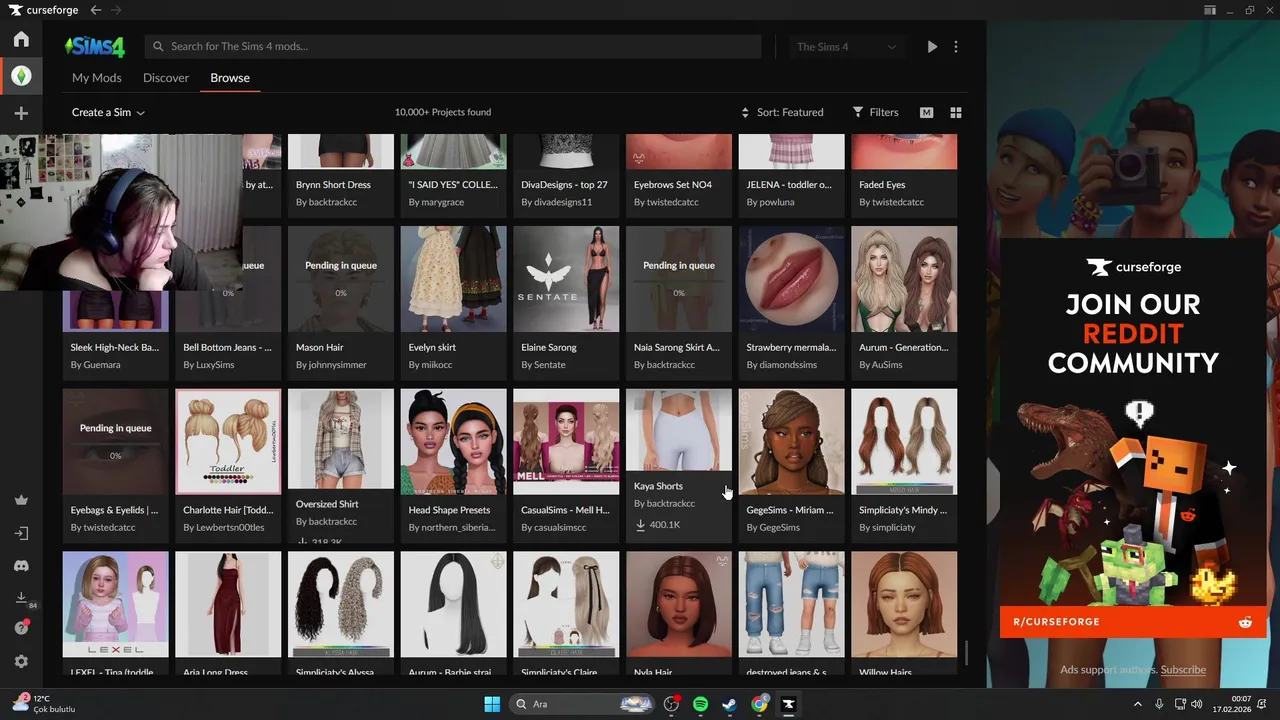Open the Strawberry mermalade lips thumbnail
Image resolution: width=1280 pixels, height=720 pixels.
click(791, 279)
